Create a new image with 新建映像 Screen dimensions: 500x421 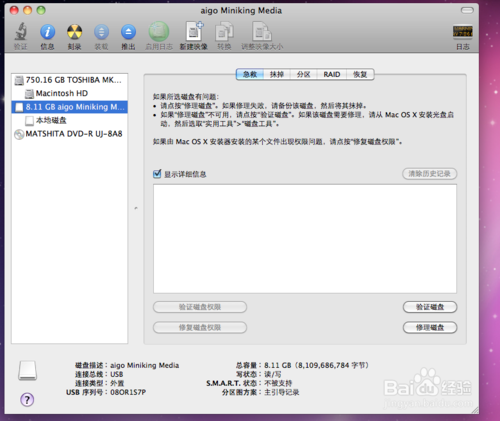[194, 31]
